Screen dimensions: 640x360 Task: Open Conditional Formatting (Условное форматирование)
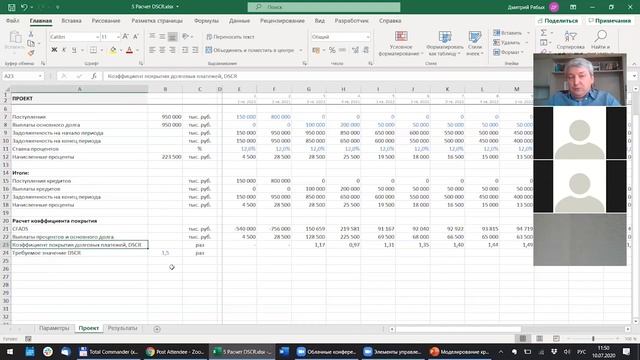[x=400, y=43]
